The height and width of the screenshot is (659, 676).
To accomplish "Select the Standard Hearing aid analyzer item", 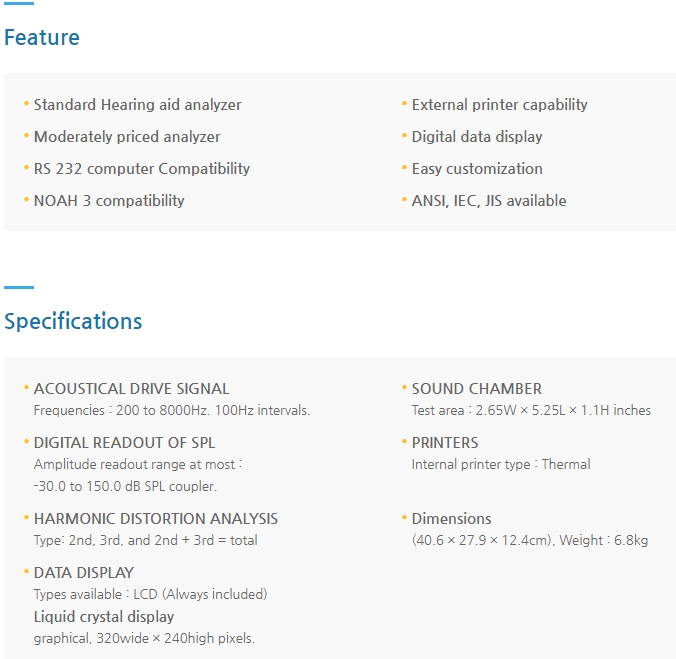I will click(137, 105).
